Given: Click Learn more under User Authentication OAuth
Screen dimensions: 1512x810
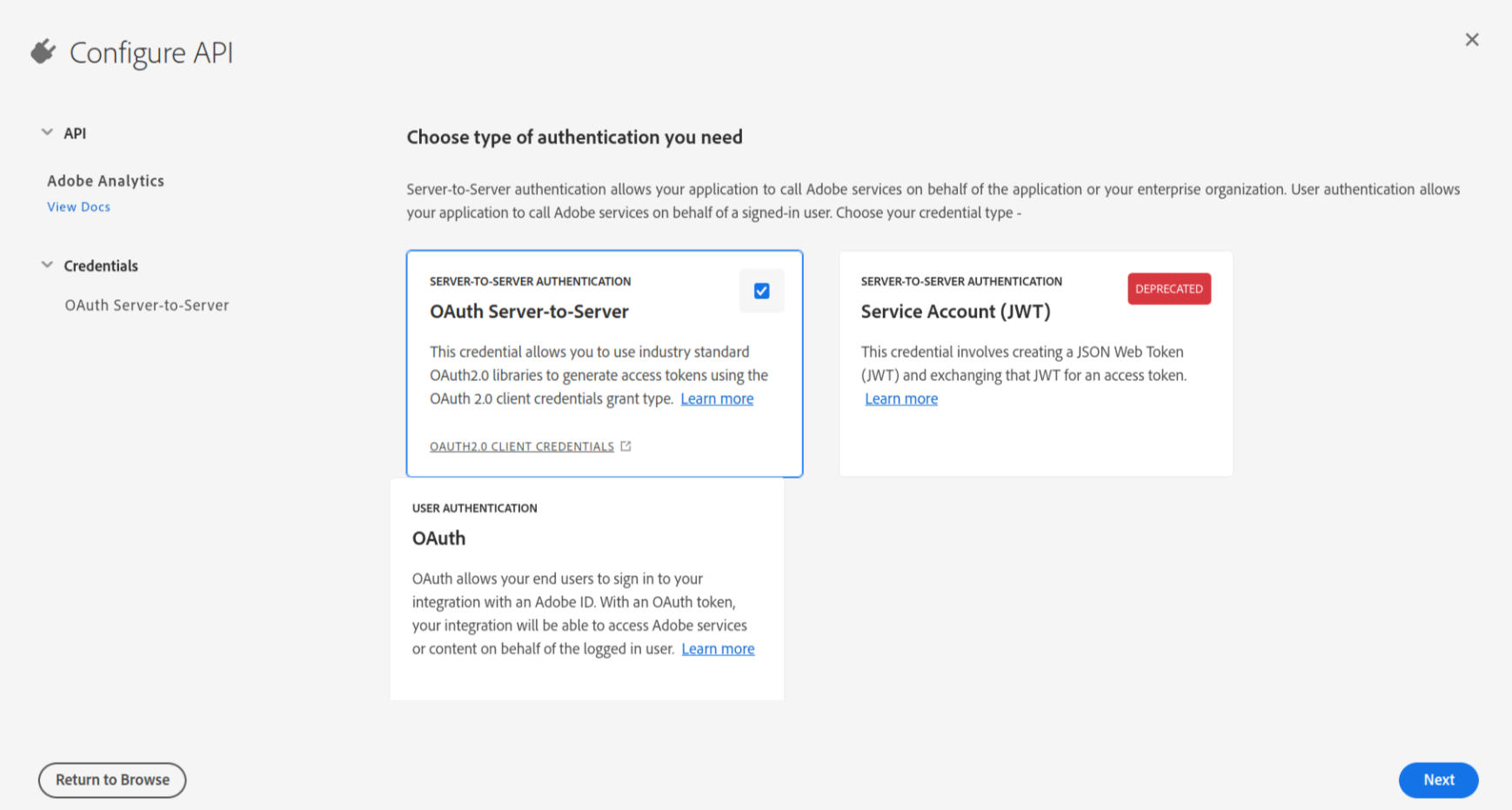Looking at the screenshot, I should (718, 649).
